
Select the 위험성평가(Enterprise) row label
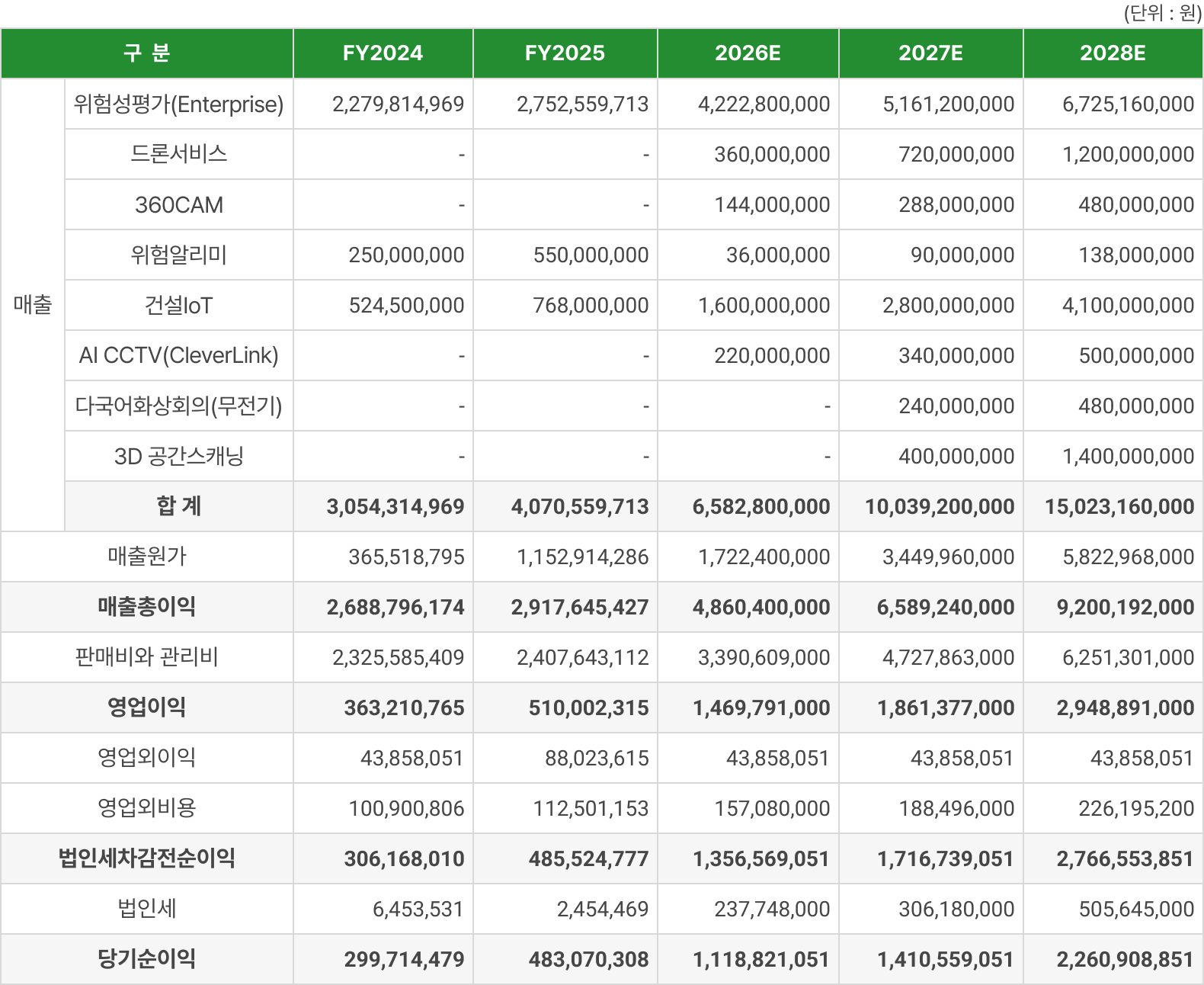coord(179,104)
